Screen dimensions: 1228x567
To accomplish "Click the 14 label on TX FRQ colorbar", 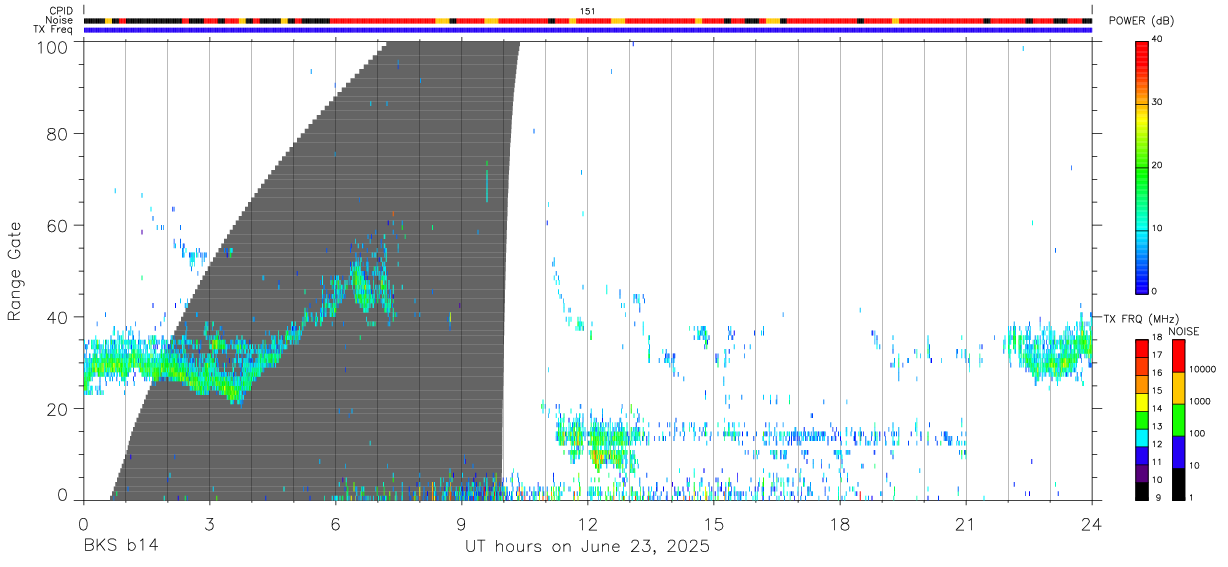I will [1158, 409].
